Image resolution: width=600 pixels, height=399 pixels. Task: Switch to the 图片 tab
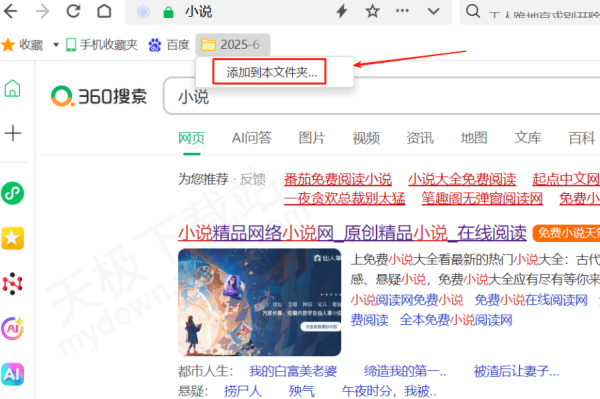(x=312, y=138)
